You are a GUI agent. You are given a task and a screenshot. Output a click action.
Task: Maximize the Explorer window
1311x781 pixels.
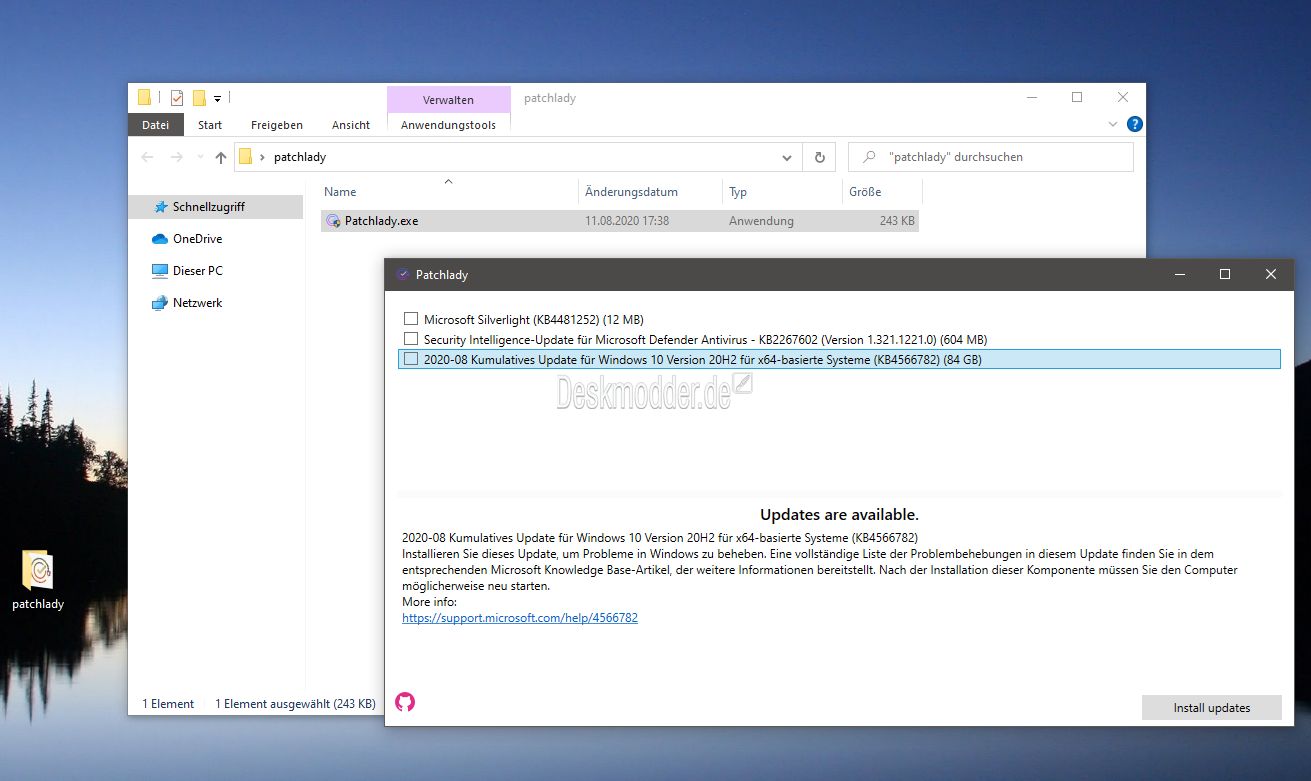pyautogui.click(x=1077, y=98)
